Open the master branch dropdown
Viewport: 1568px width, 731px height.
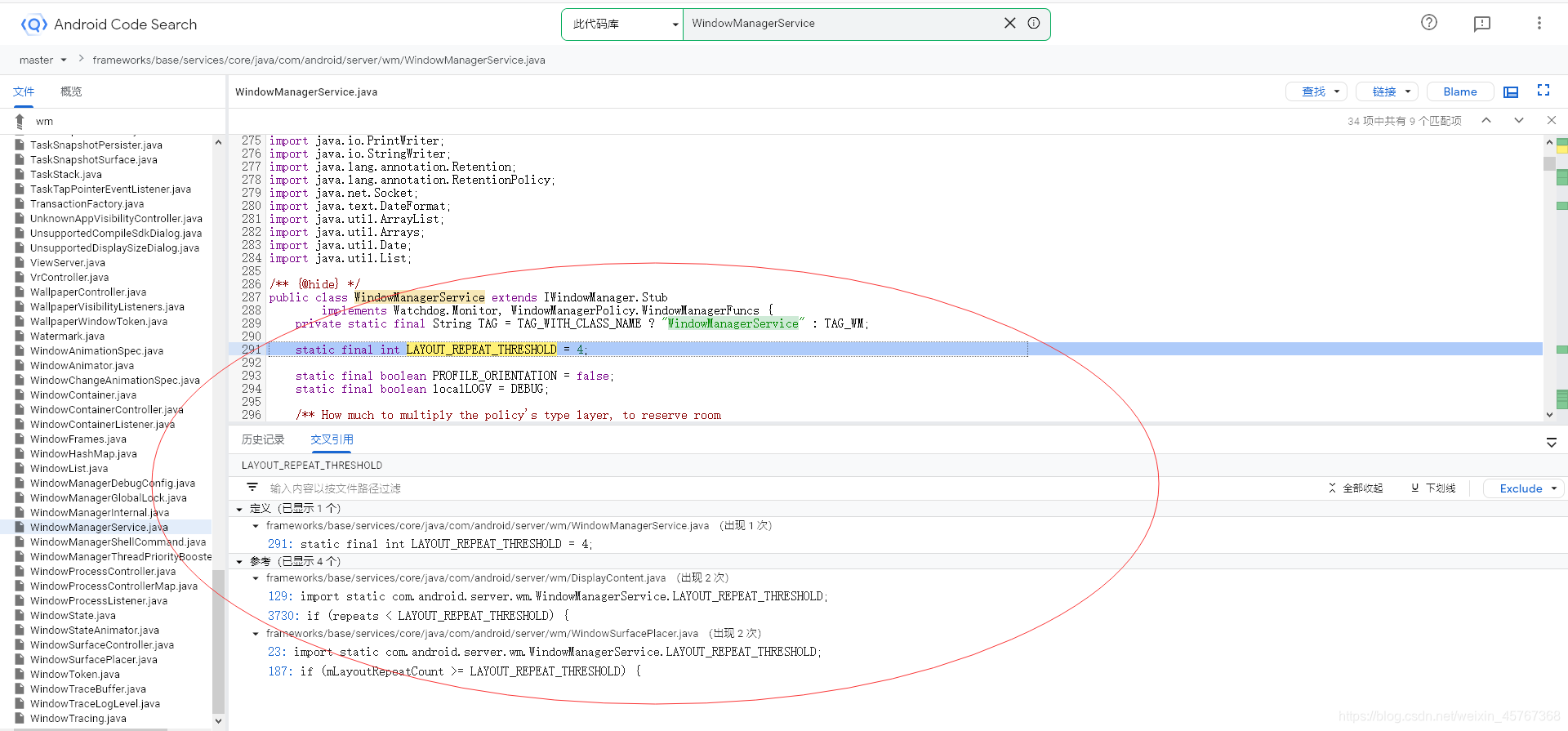tap(43, 60)
